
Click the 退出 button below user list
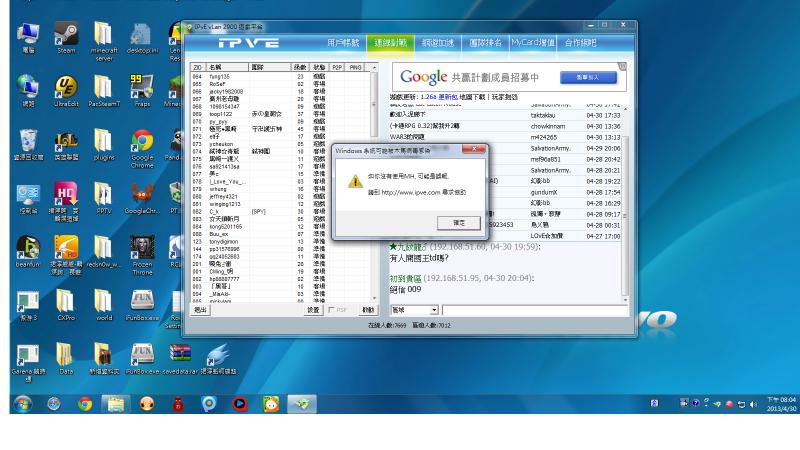coord(200,310)
